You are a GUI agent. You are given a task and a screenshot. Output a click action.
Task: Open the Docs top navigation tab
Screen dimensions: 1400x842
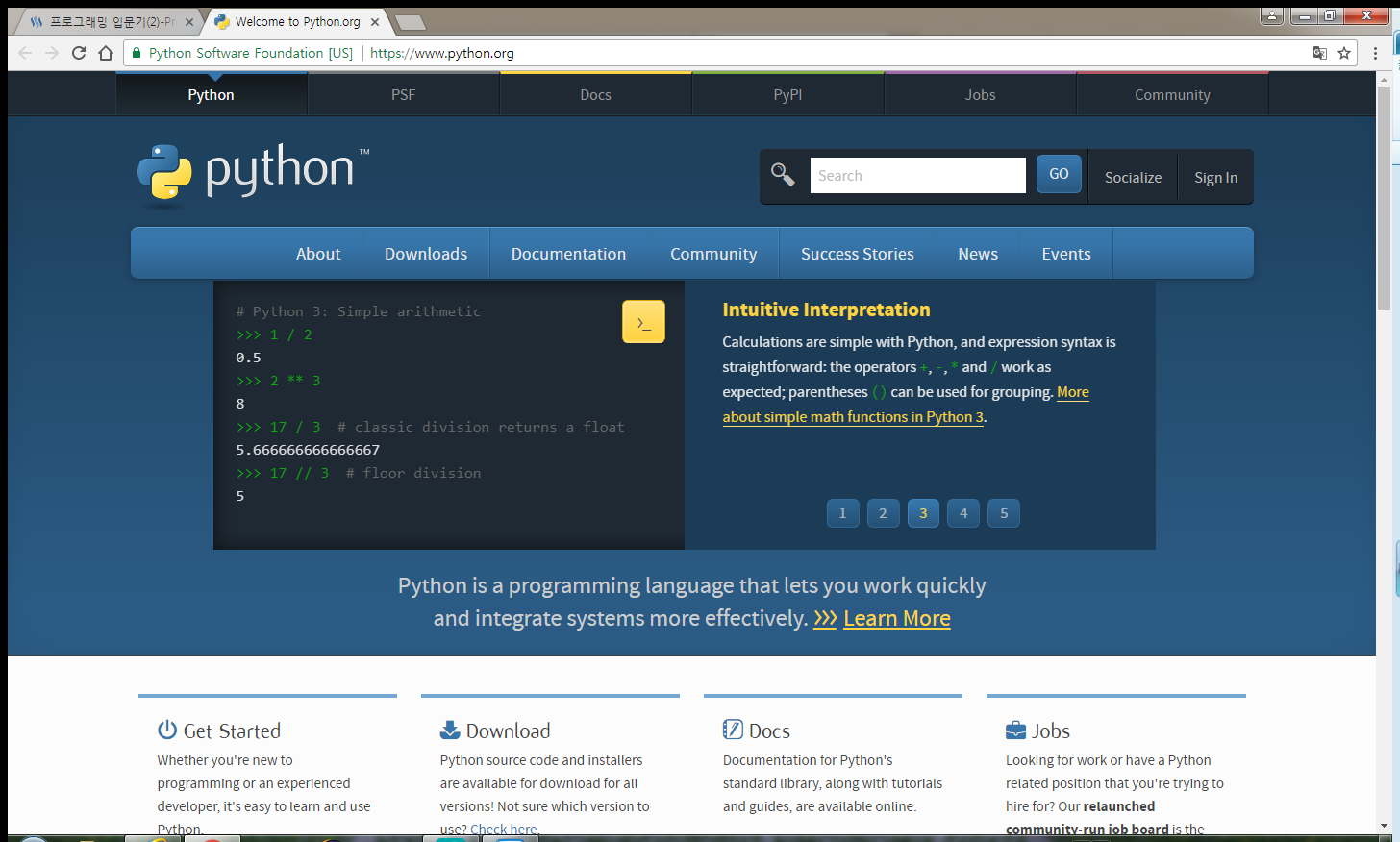pyautogui.click(x=596, y=94)
